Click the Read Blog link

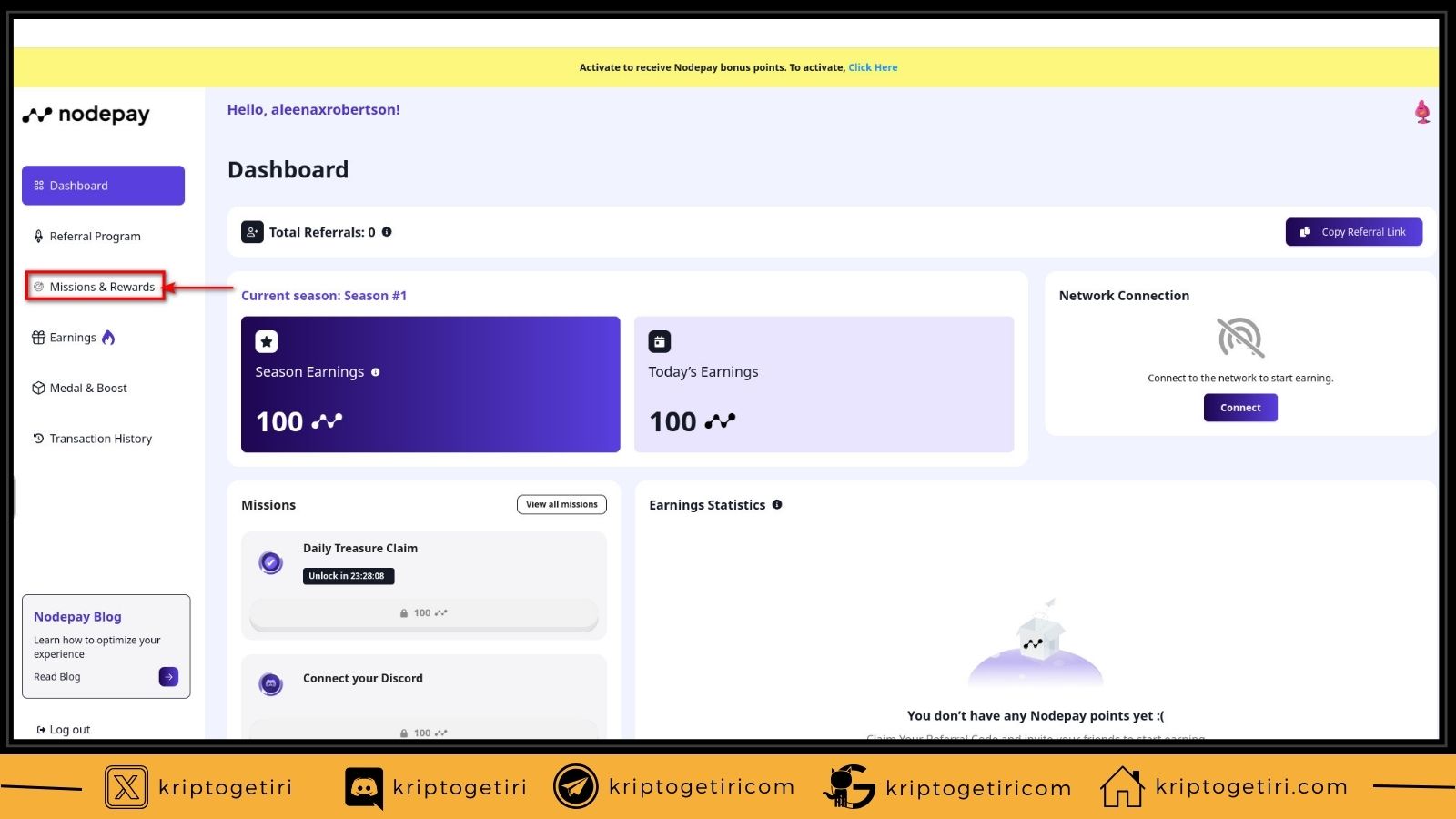pyautogui.click(x=57, y=677)
